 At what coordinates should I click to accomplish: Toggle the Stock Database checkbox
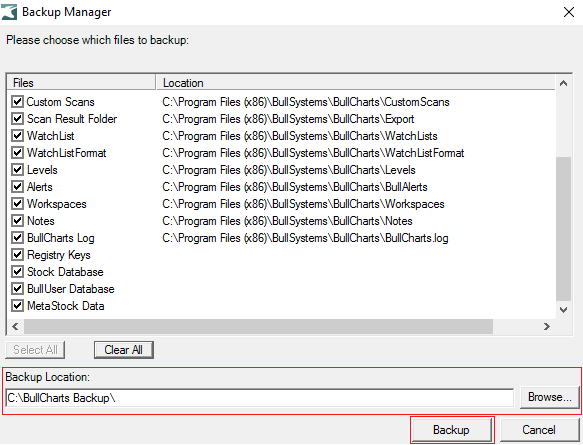(17, 272)
